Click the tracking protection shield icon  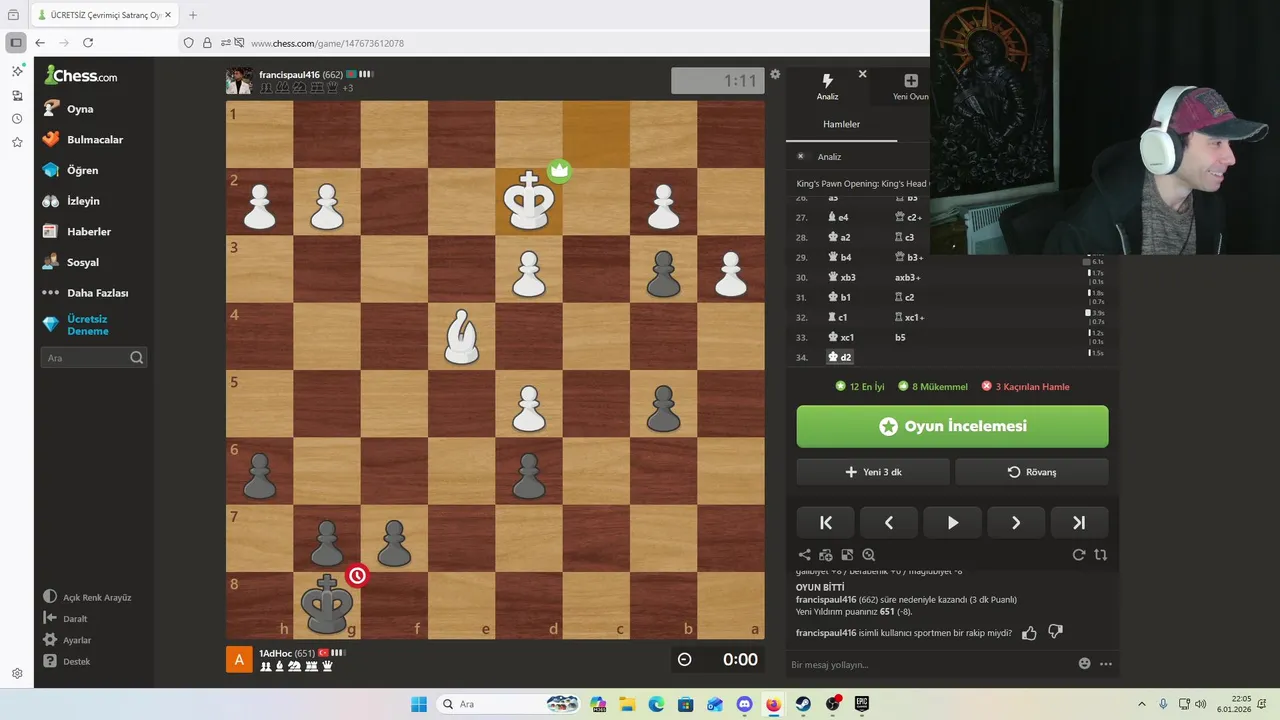coord(188,43)
